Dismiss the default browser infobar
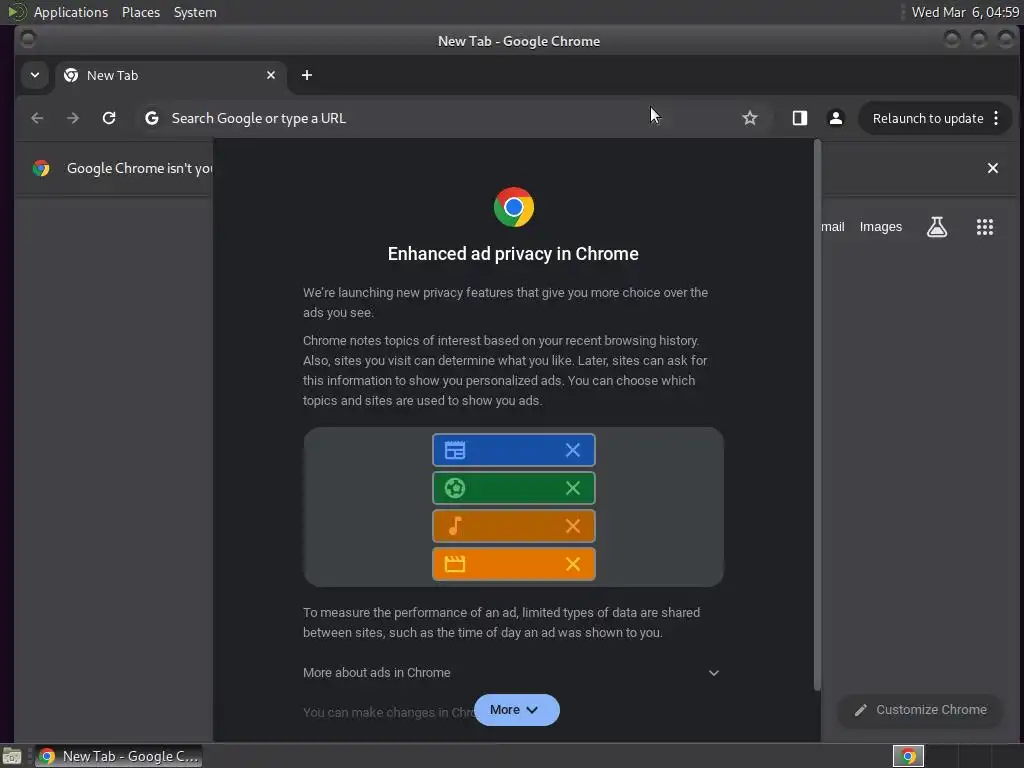This screenshot has height=768, width=1024. [x=993, y=168]
